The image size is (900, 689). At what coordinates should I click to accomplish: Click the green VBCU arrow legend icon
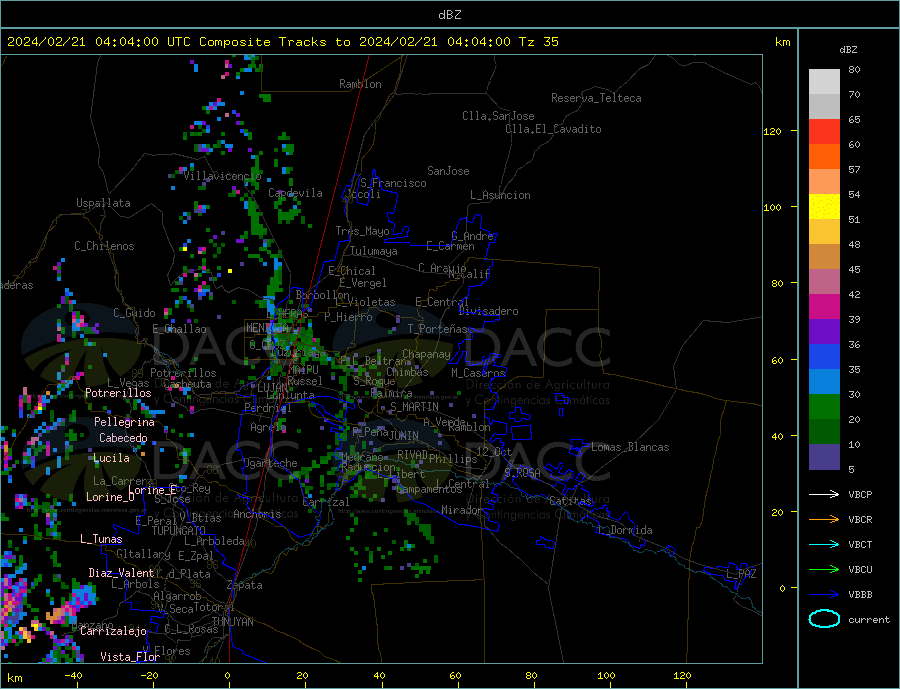[824, 570]
